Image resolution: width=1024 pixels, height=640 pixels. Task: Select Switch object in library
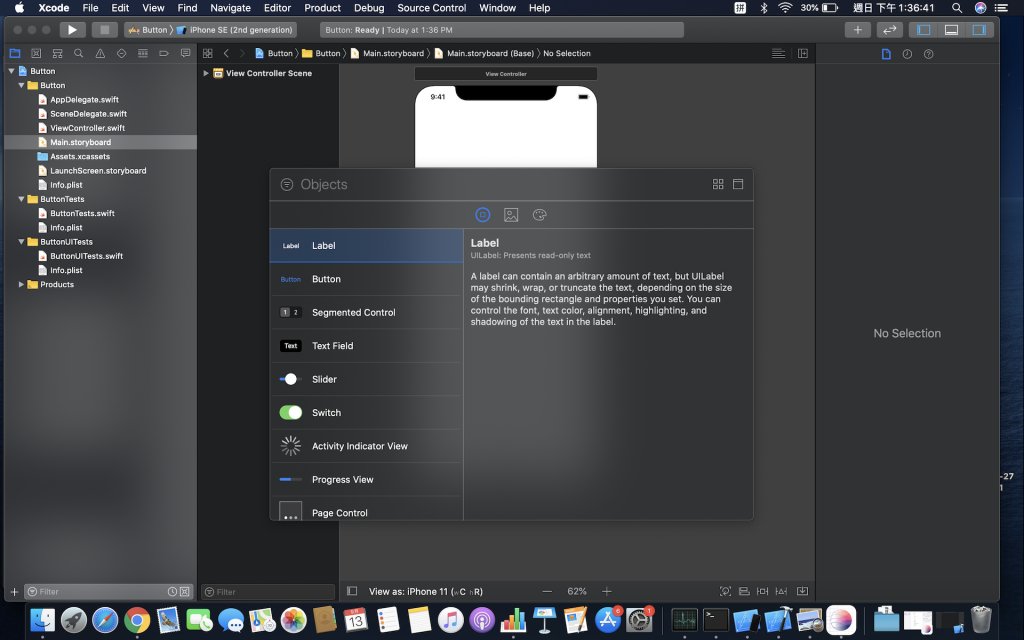(x=366, y=413)
